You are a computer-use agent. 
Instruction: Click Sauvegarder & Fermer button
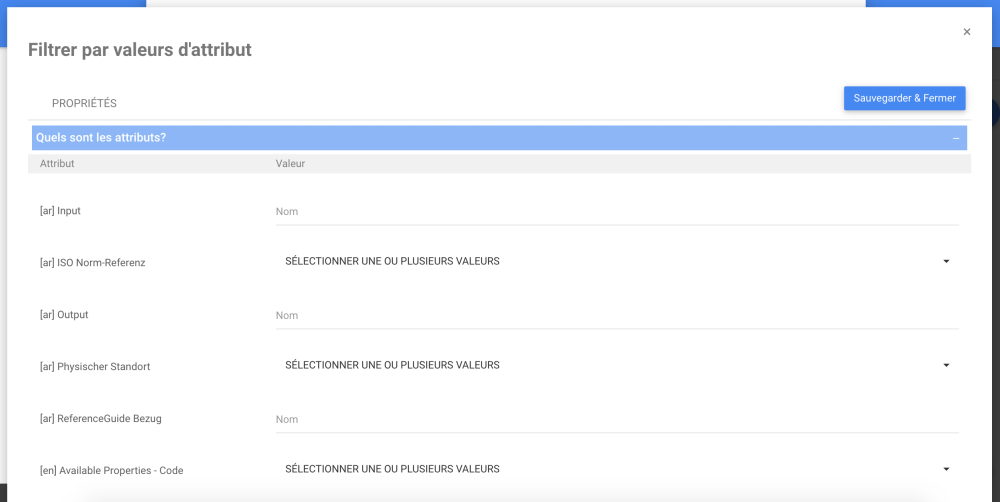[904, 98]
